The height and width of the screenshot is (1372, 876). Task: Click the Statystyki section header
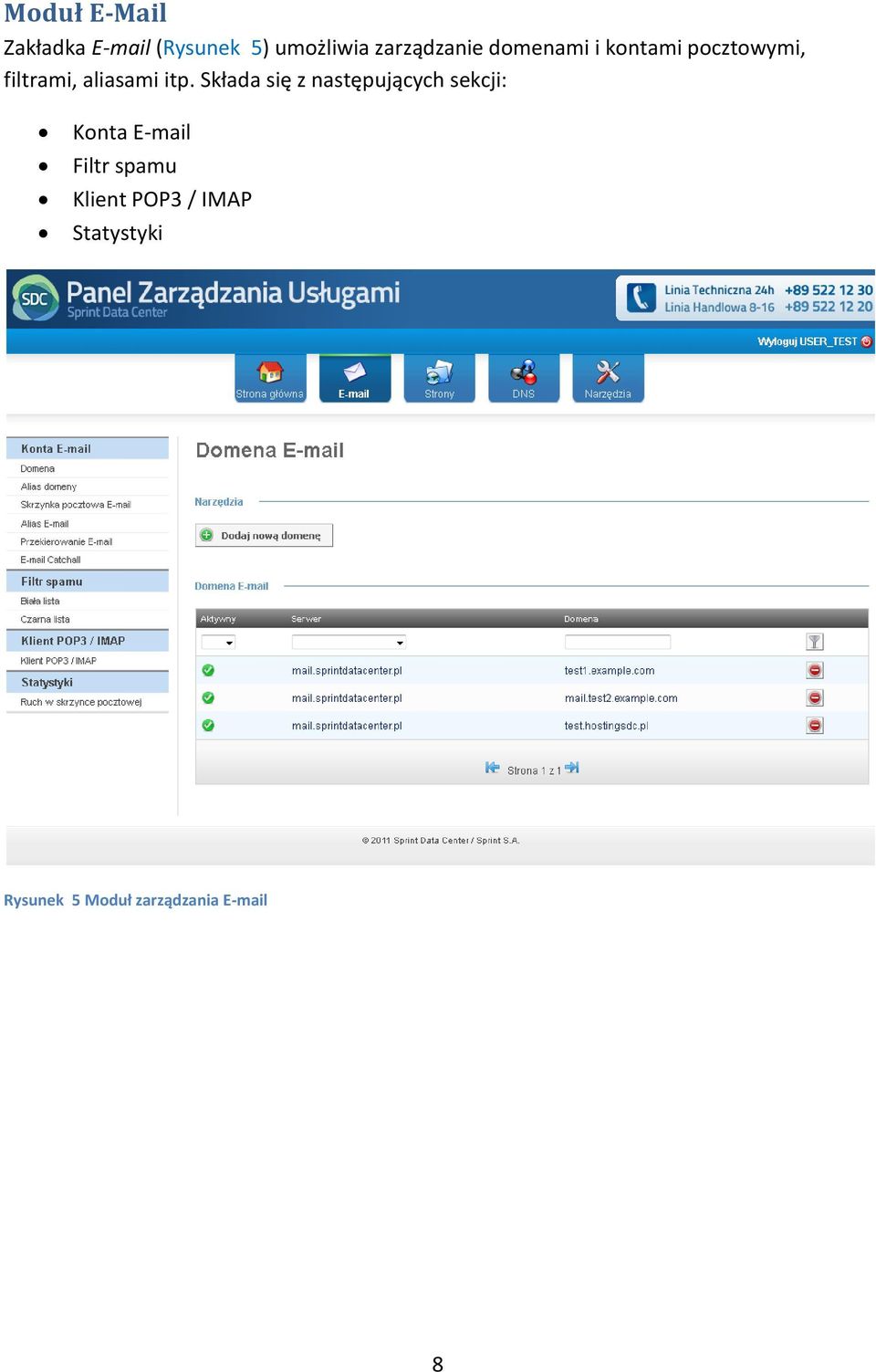pyautogui.click(x=88, y=682)
